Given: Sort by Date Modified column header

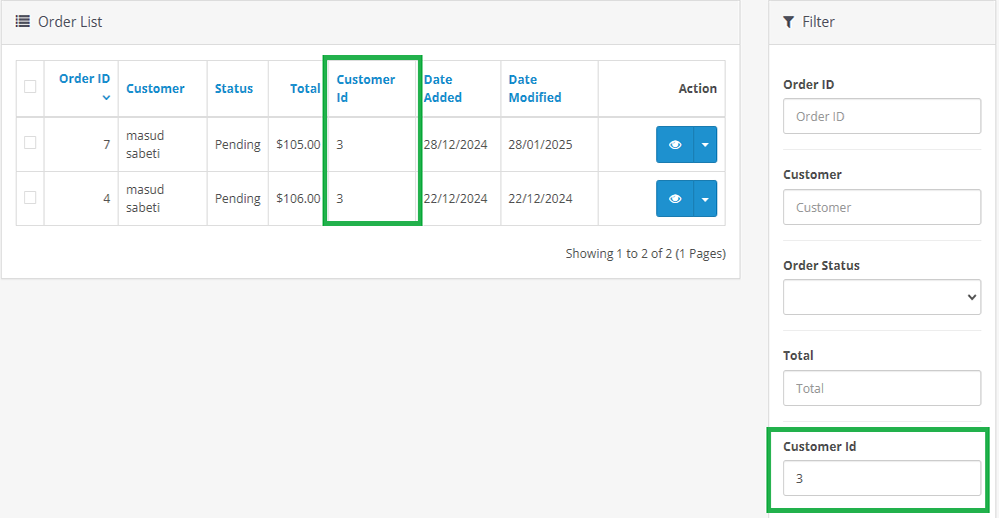Looking at the screenshot, I should (535, 88).
